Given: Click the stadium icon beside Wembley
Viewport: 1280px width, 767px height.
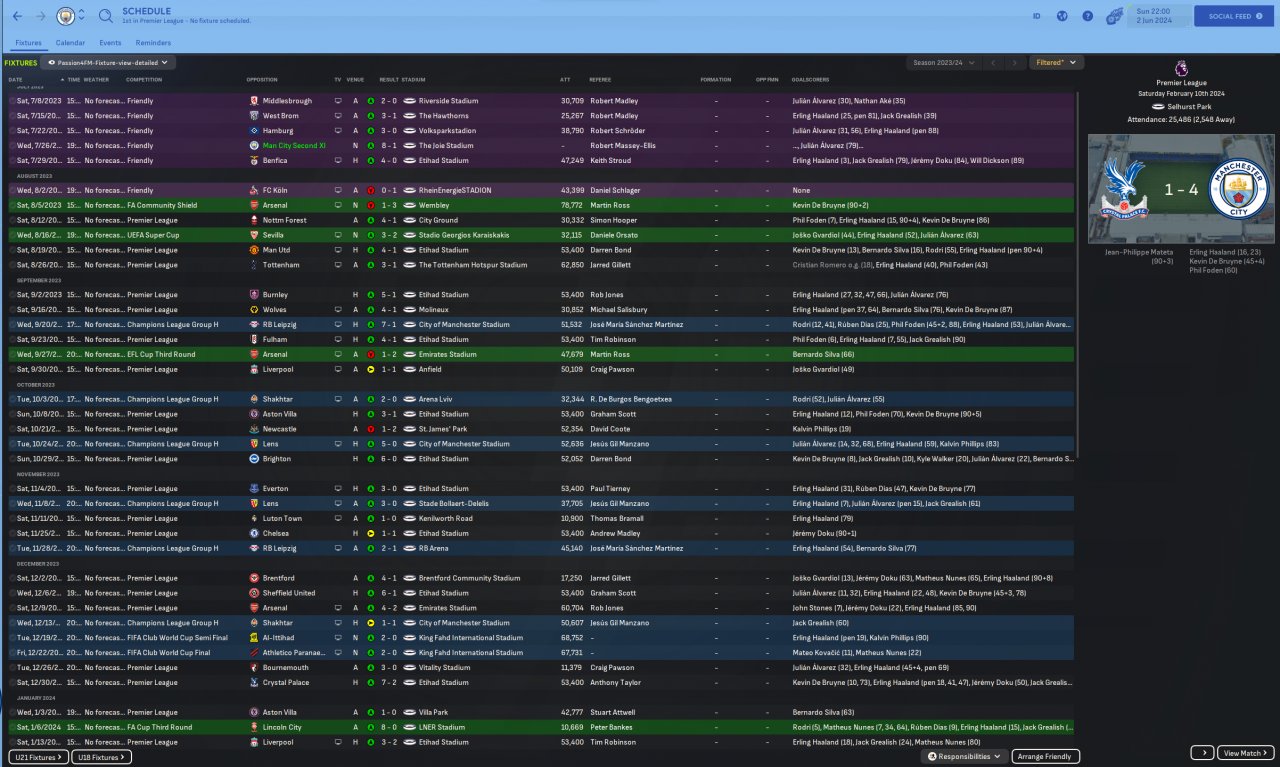Looking at the screenshot, I should tap(409, 205).
